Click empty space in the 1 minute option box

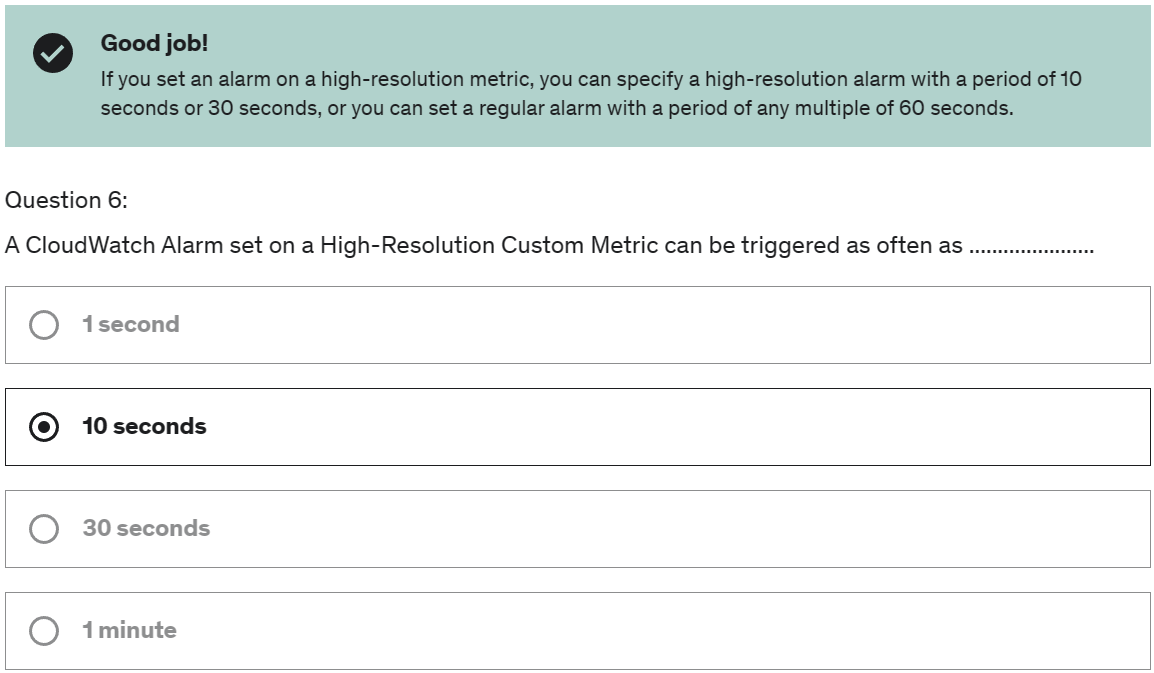[x=662, y=630]
